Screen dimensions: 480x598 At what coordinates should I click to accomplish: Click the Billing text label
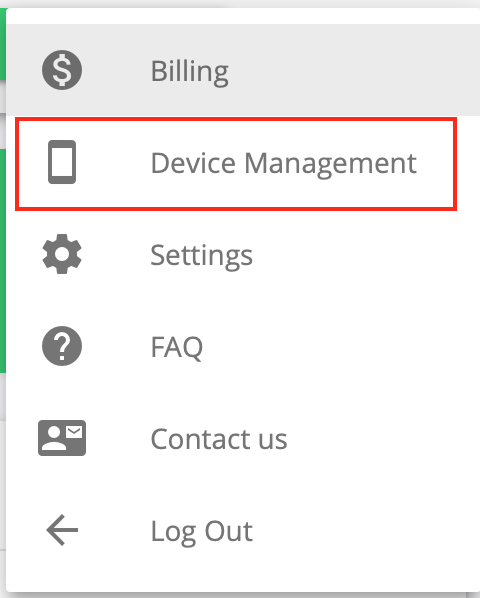(x=190, y=72)
